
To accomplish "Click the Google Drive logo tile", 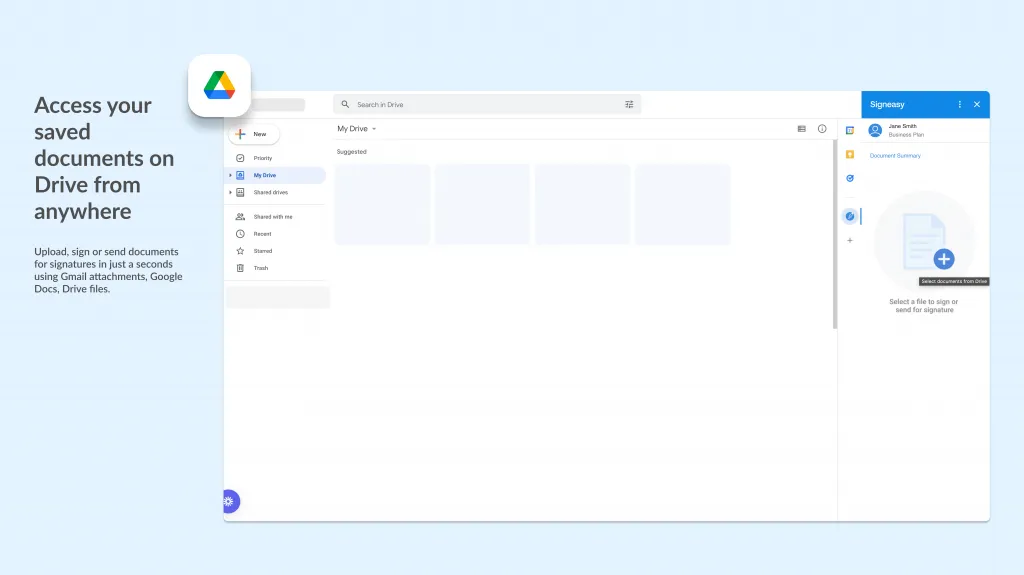I will tap(219, 86).
